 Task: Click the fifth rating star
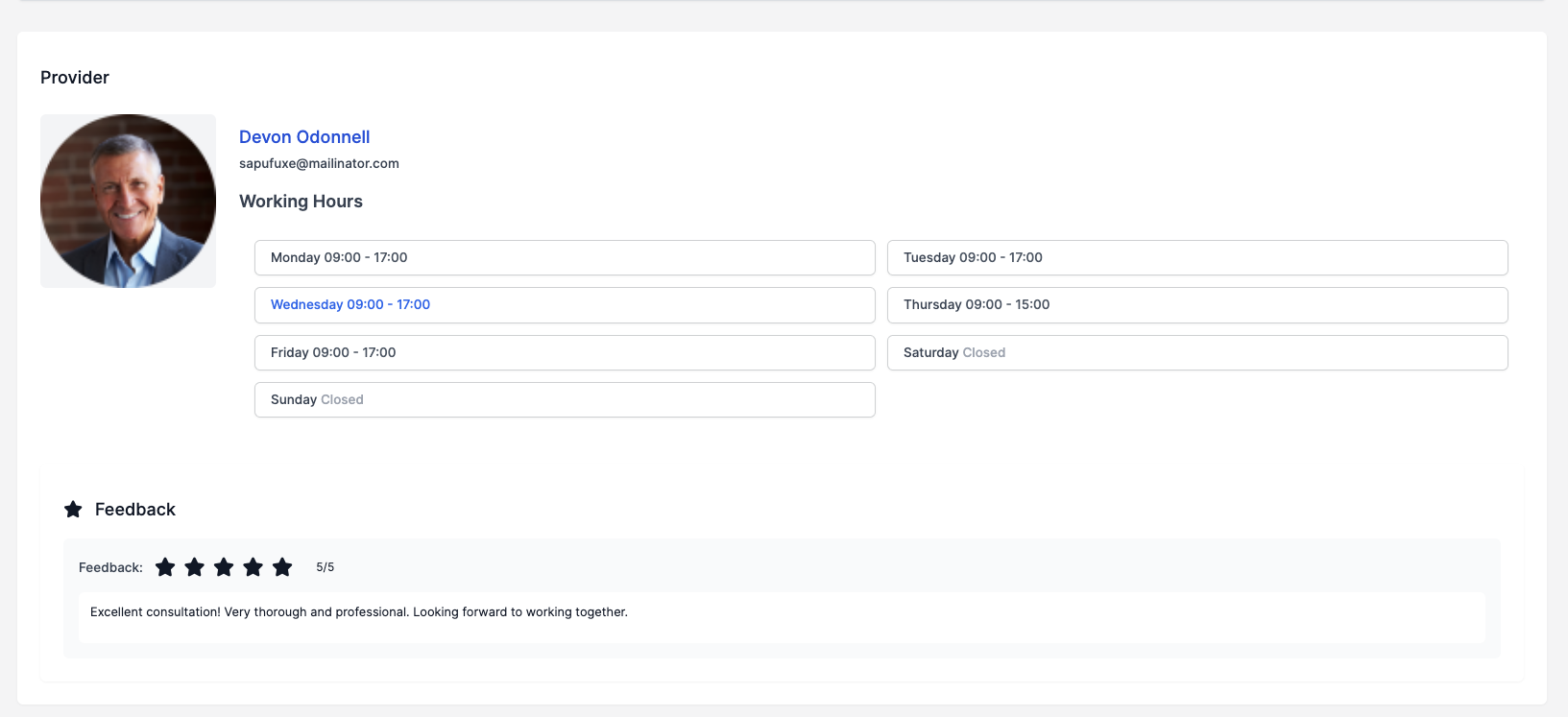pos(282,567)
